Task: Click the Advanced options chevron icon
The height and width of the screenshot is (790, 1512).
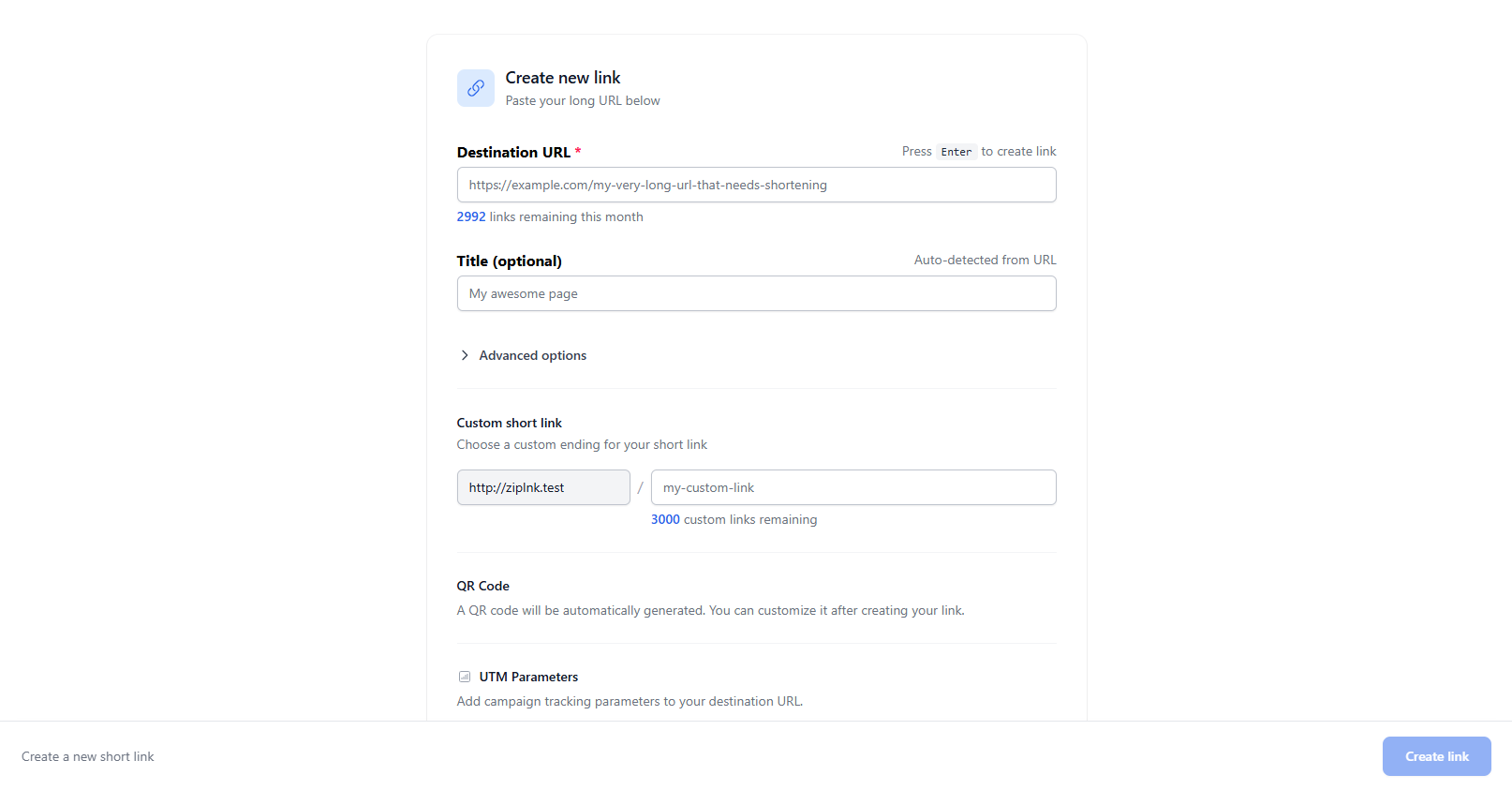Action: pyautogui.click(x=464, y=355)
